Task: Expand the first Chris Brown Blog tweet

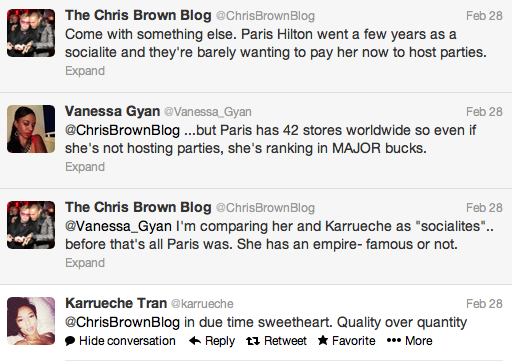Action: (85, 71)
